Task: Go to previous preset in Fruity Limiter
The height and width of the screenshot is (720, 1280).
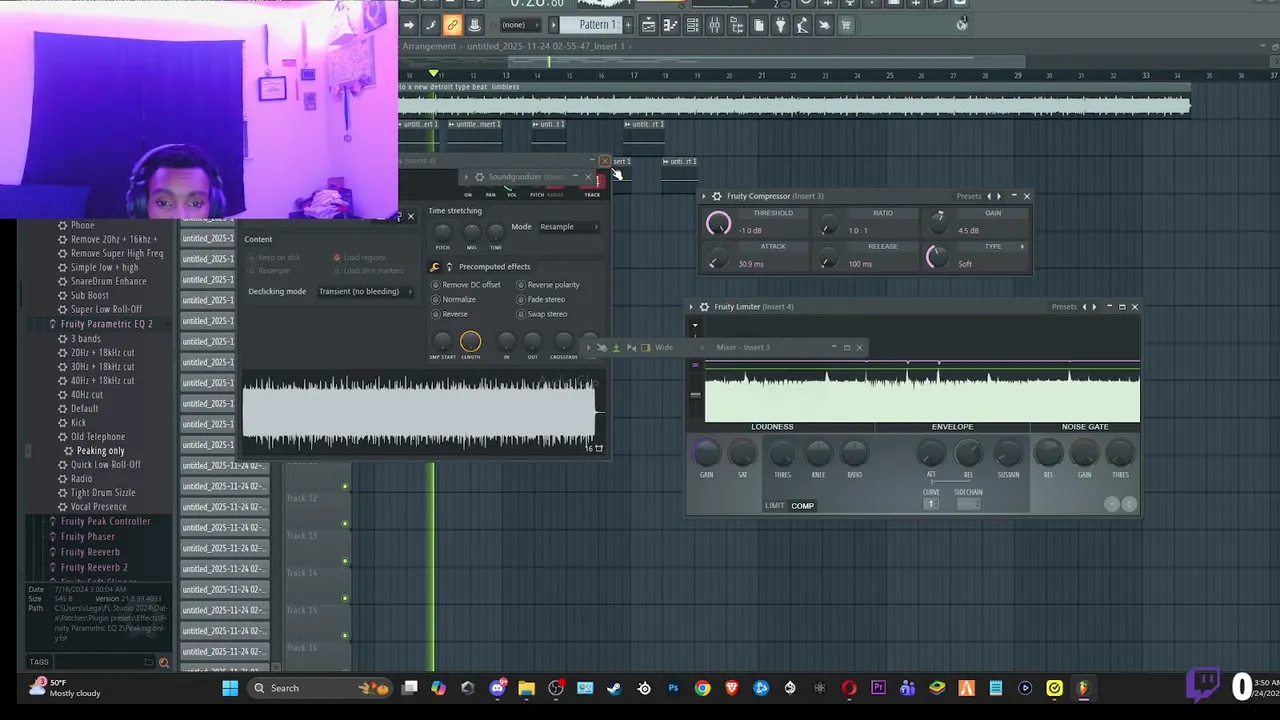Action: coord(1084,307)
